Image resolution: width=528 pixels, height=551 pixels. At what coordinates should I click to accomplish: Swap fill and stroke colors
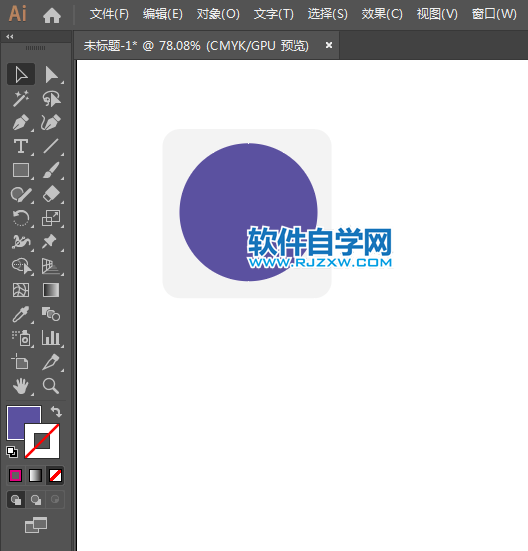56,411
